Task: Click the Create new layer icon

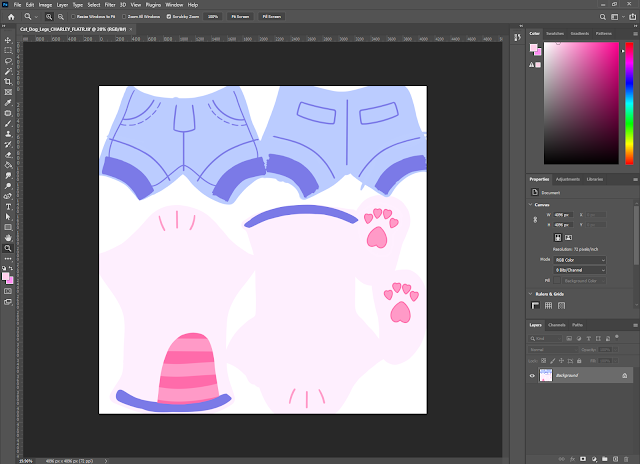Action: click(x=616, y=459)
